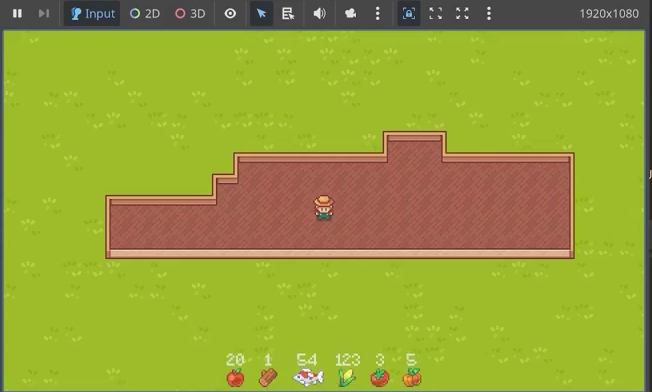Click the fish count 54

pos(307,360)
